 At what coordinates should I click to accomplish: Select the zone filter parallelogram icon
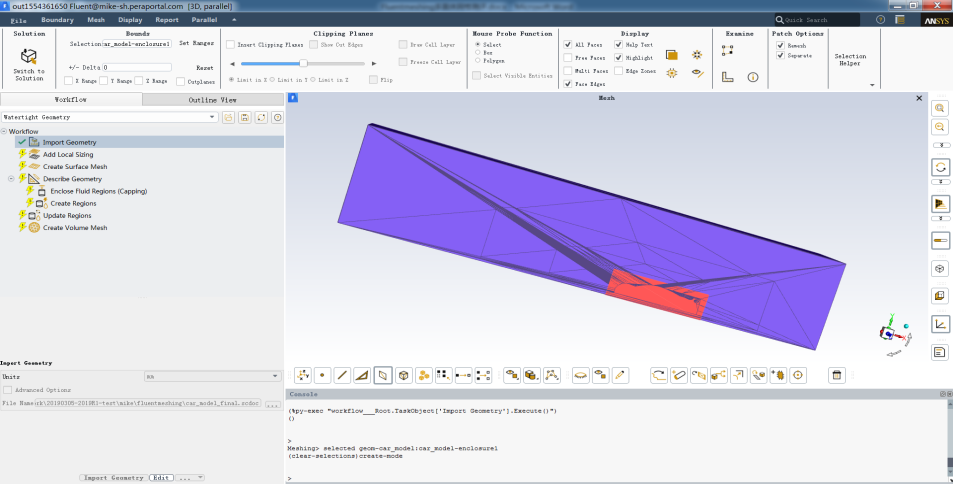(x=383, y=376)
